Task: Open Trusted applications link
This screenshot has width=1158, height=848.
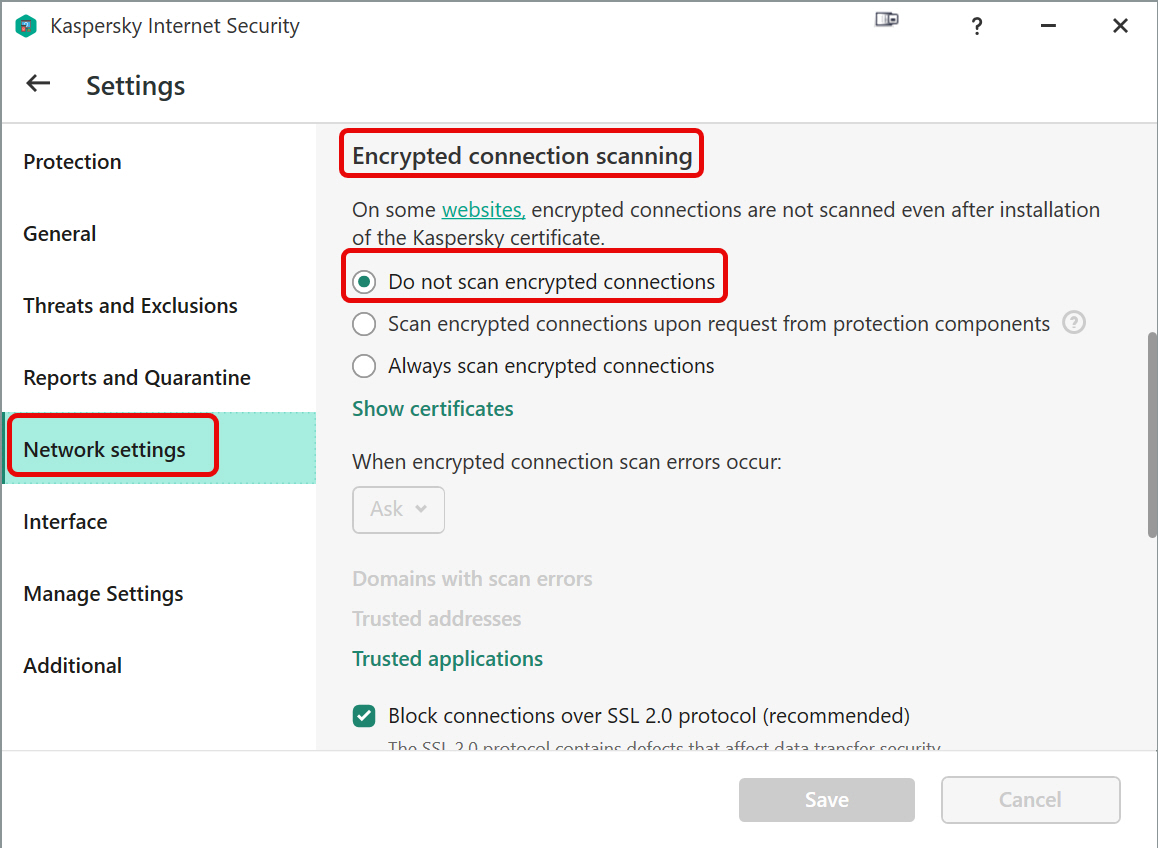Action: click(448, 659)
